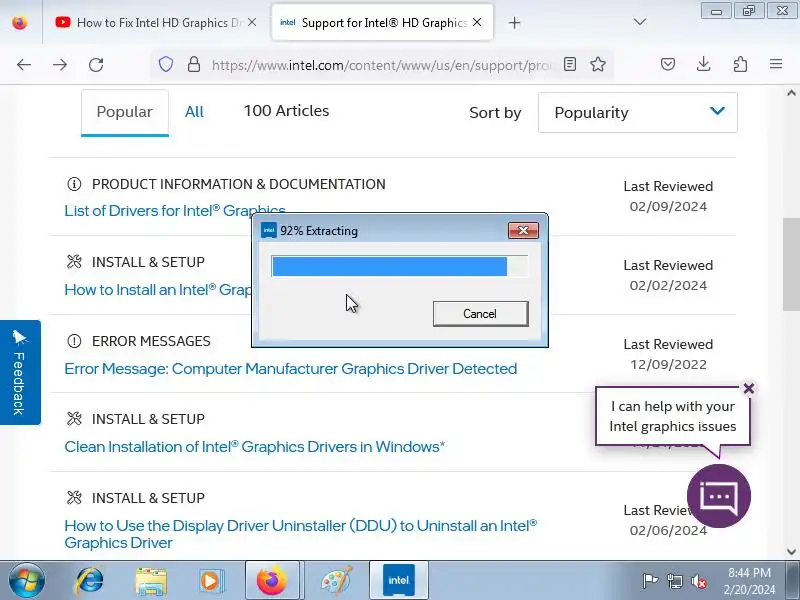This screenshot has height=600, width=800.
Task: Reload the current page
Action: click(96, 64)
